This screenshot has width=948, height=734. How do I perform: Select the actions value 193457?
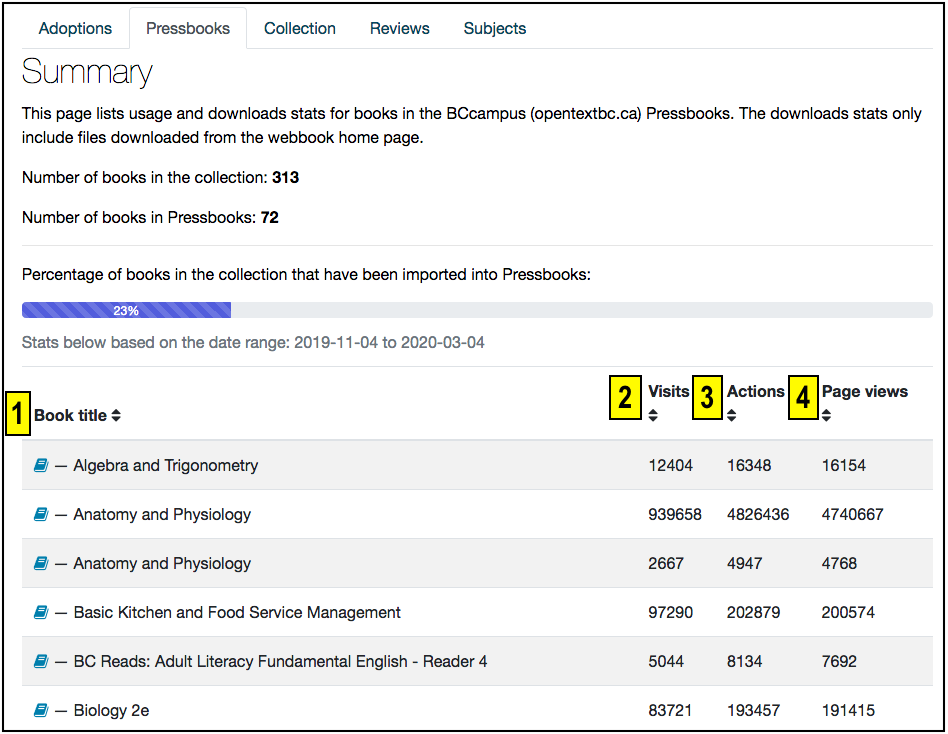coord(753,710)
